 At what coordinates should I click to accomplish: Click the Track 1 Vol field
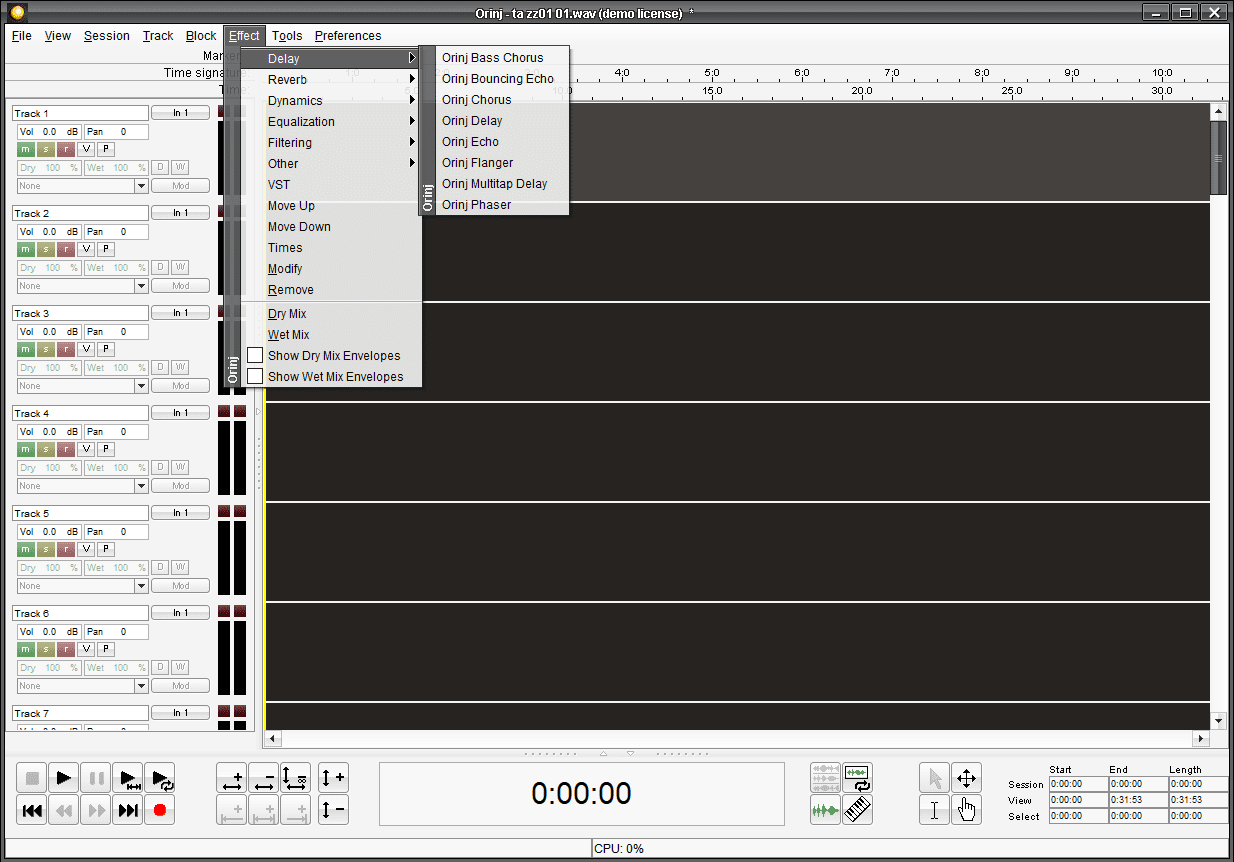click(x=48, y=132)
